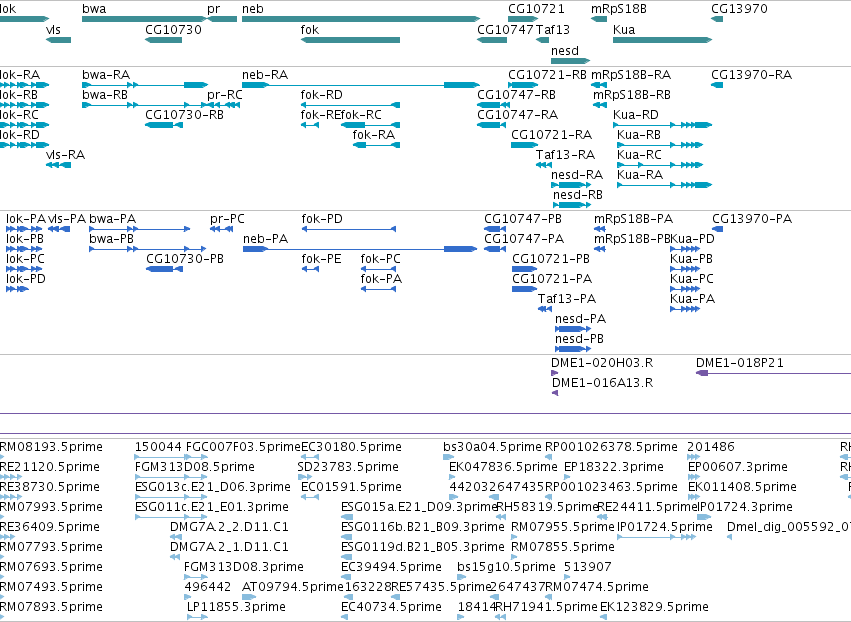Select EST FGM313D08.5prime

click(x=195, y=467)
